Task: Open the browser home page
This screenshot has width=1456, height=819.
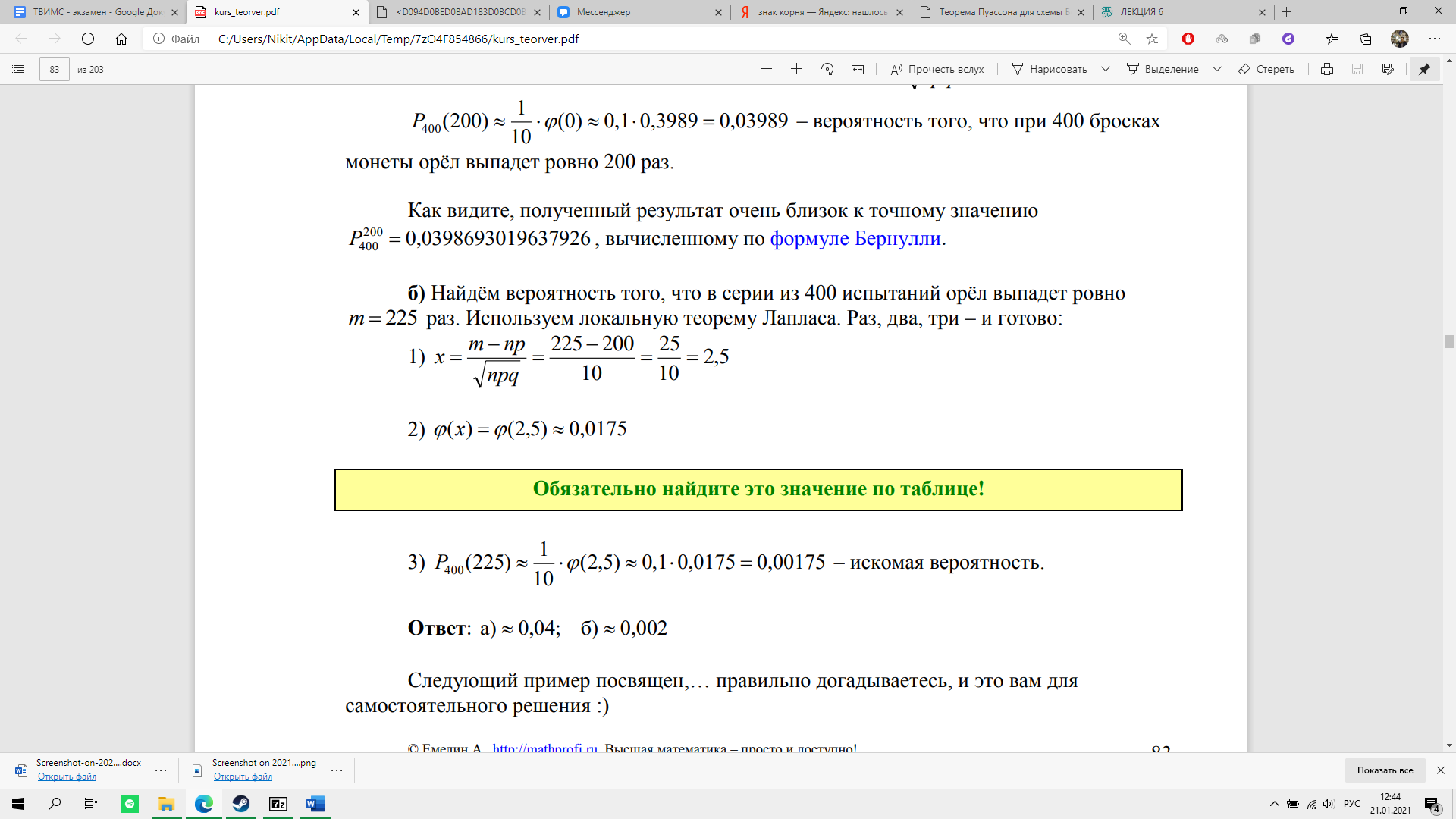Action: [121, 39]
